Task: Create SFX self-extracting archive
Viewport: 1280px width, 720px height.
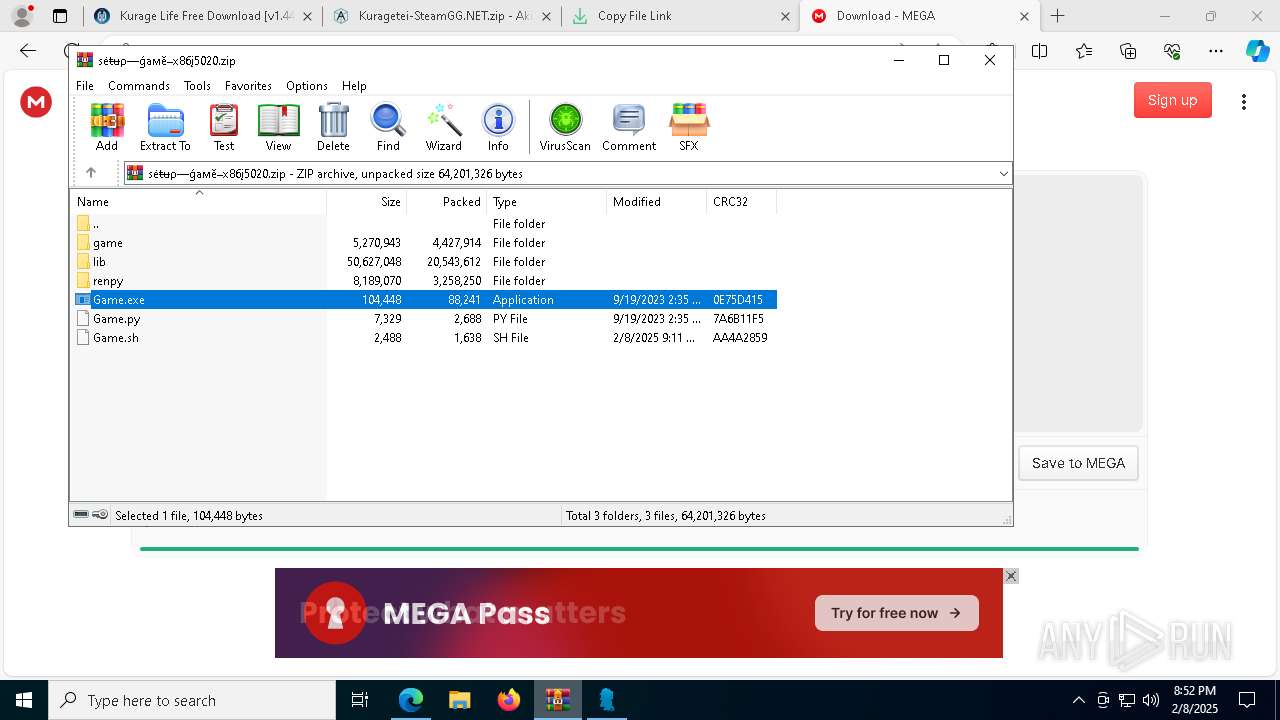Action: 689,127
